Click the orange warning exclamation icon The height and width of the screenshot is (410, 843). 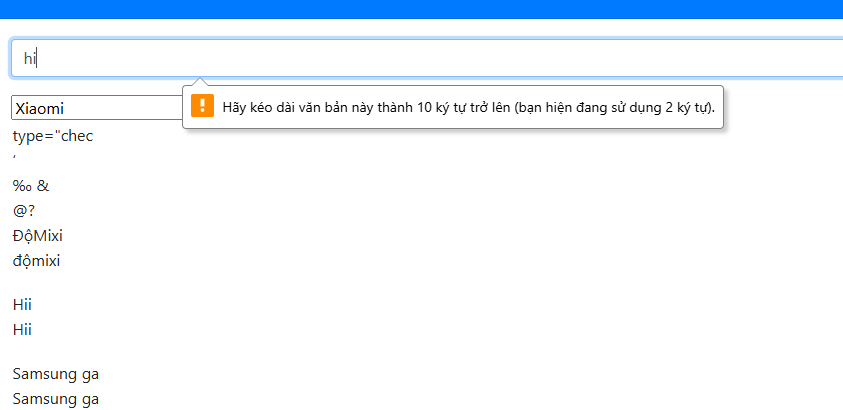pyautogui.click(x=203, y=106)
